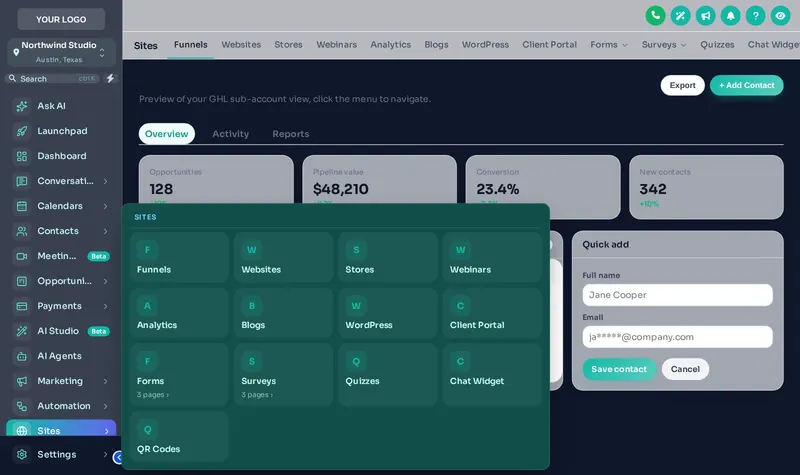The height and width of the screenshot is (475, 800).
Task: Click the + Add Contact button
Action: click(746, 85)
